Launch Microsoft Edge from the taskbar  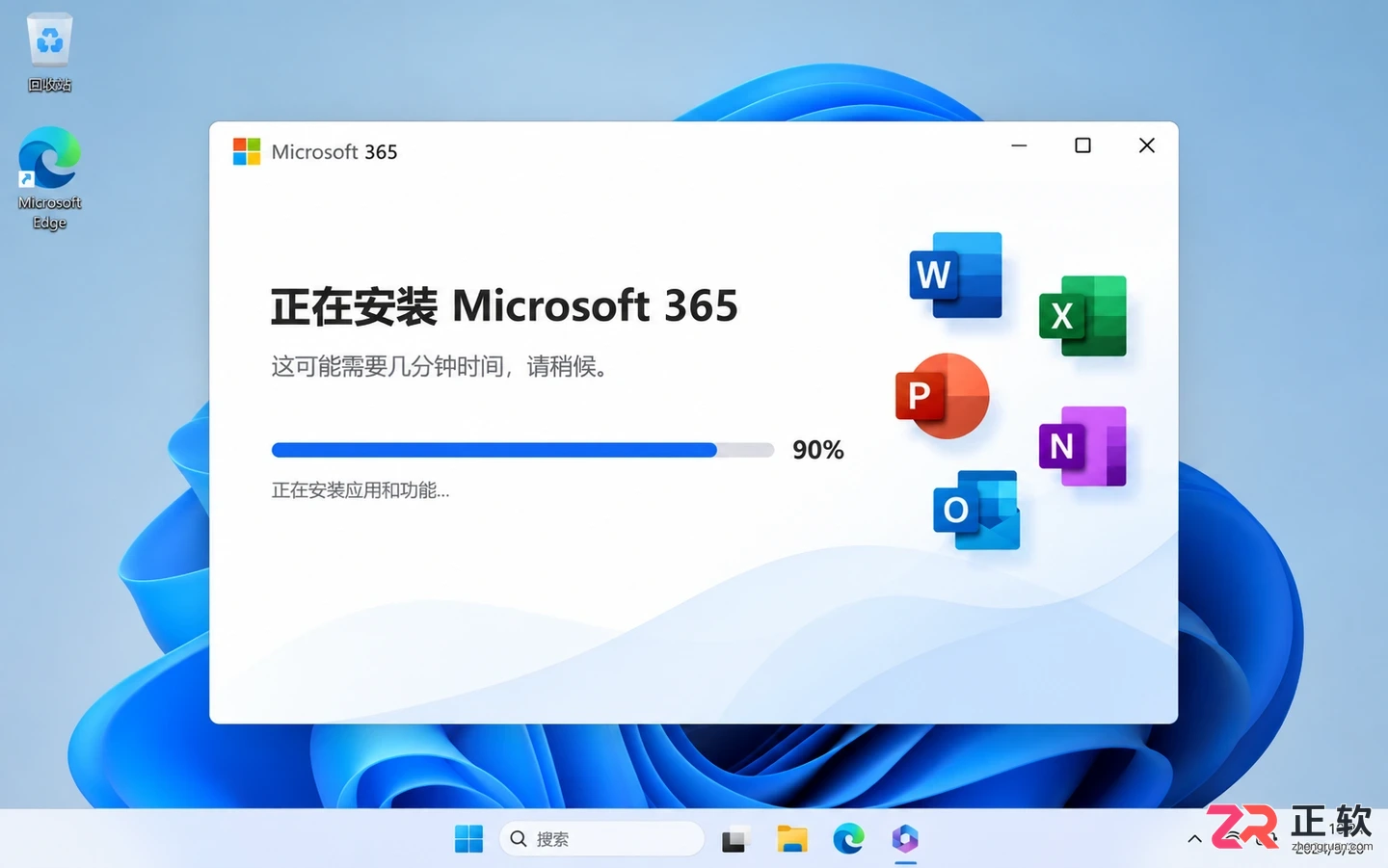coord(848,839)
